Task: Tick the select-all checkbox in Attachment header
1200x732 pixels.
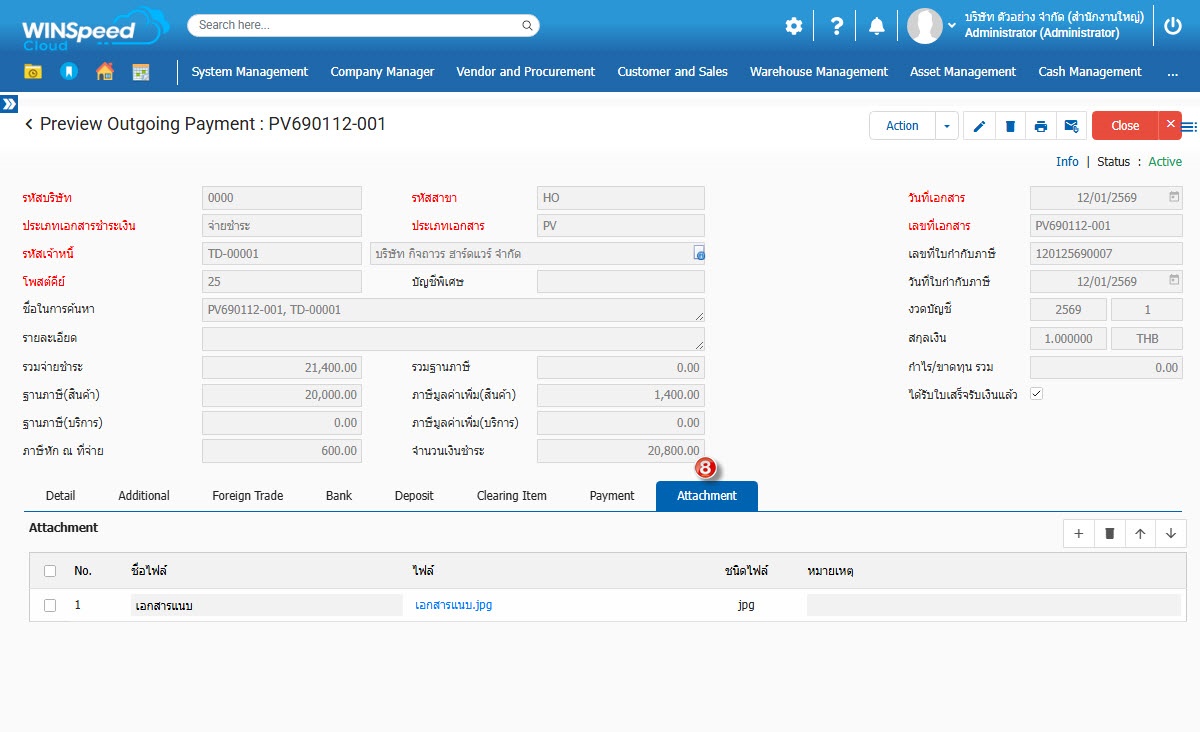Action: pyautogui.click(x=50, y=571)
